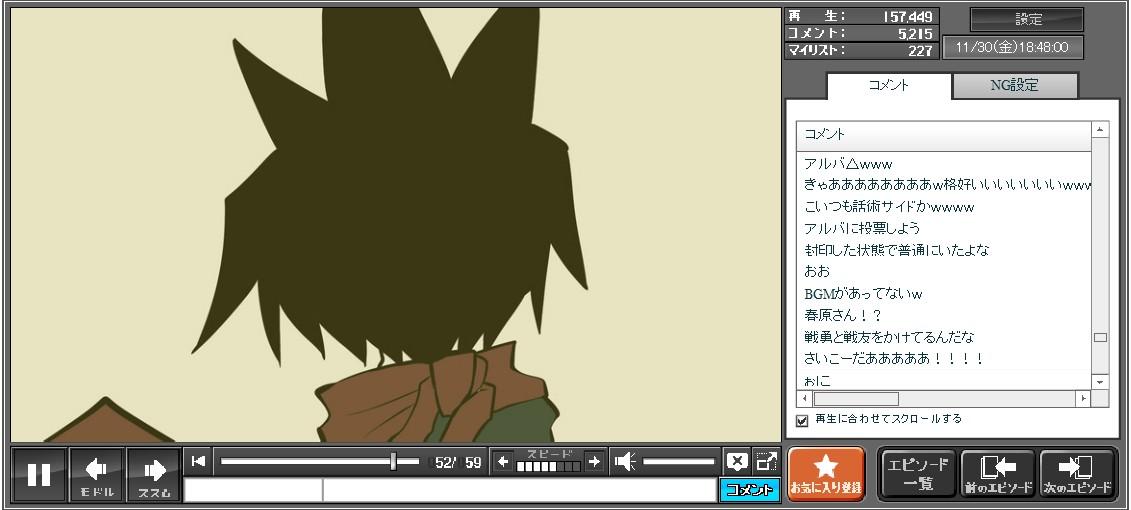Go to the previous episode
The height and width of the screenshot is (510, 1131).
click(997, 473)
